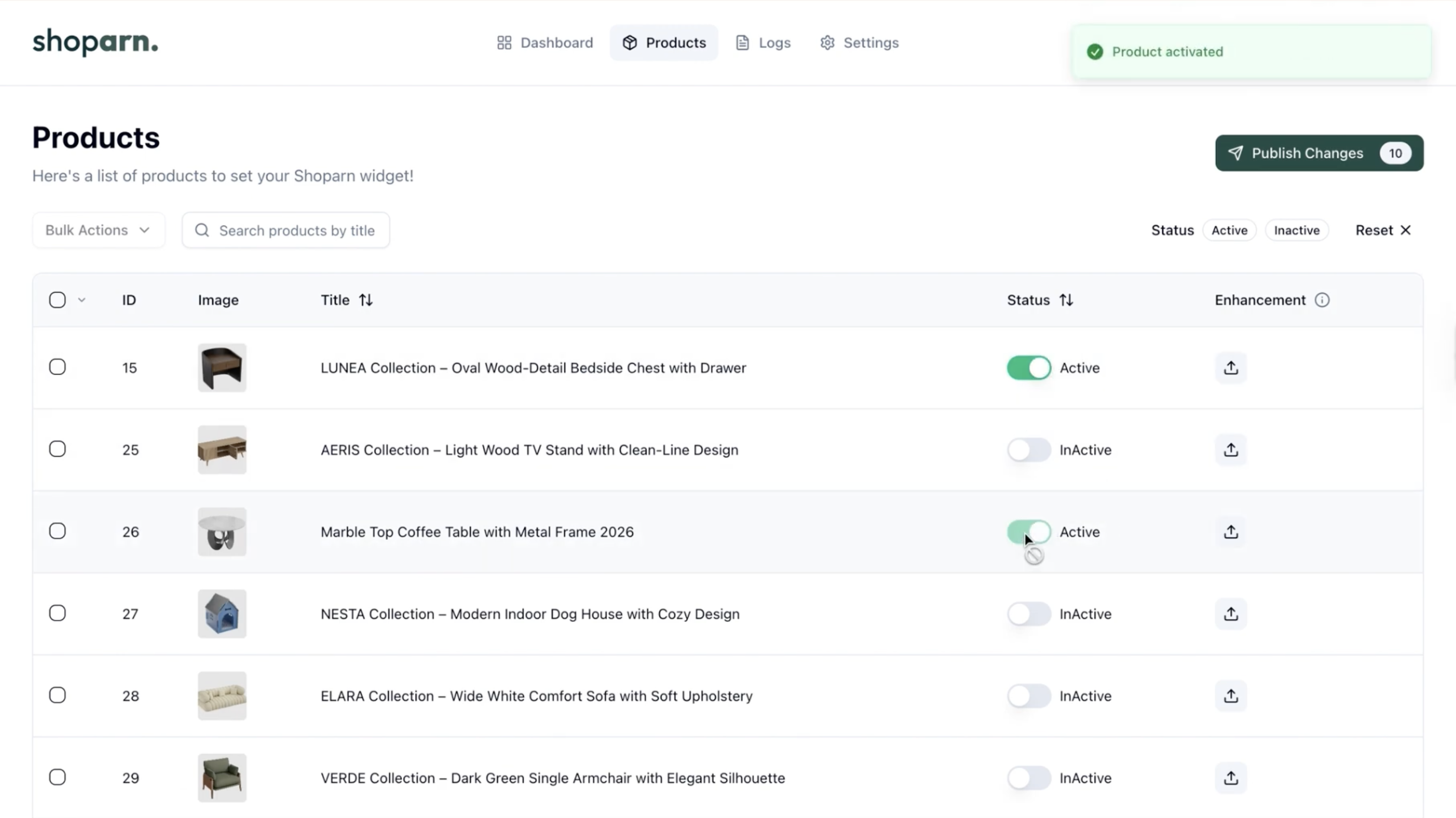Go to the Settings tab
Viewport: 1456px width, 818px height.
tap(859, 42)
